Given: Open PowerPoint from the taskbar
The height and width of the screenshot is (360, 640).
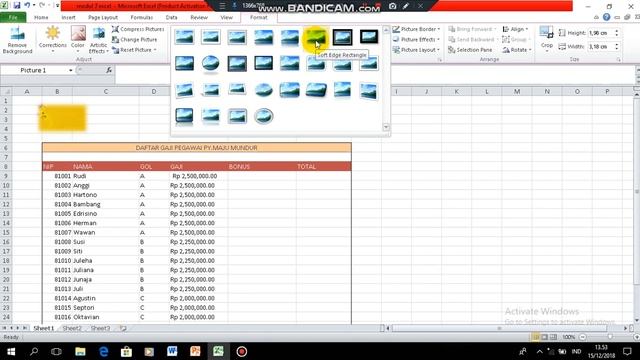Looking at the screenshot, I should pos(195,351).
